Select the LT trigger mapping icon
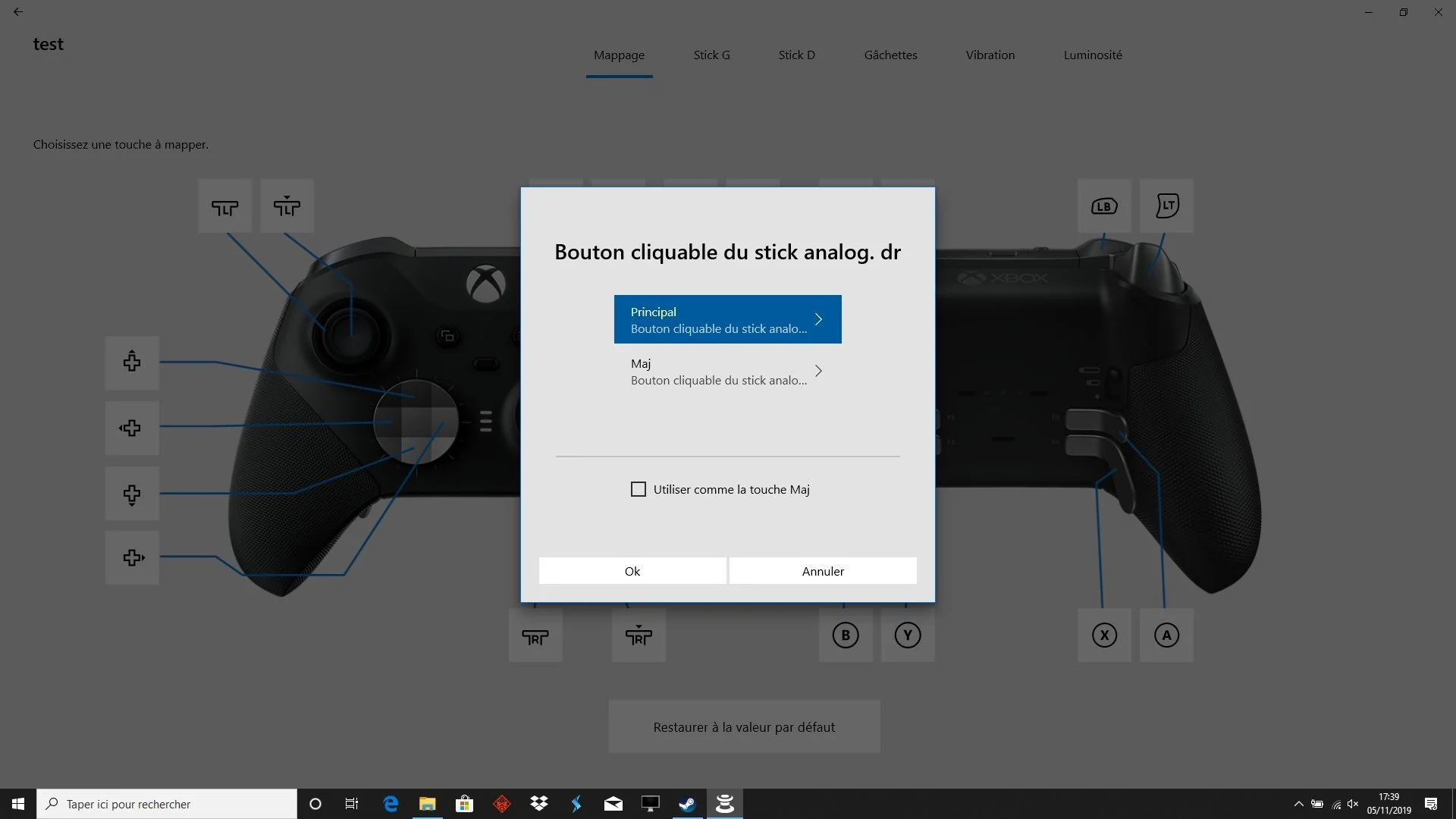Image resolution: width=1456 pixels, height=819 pixels. click(x=1166, y=206)
